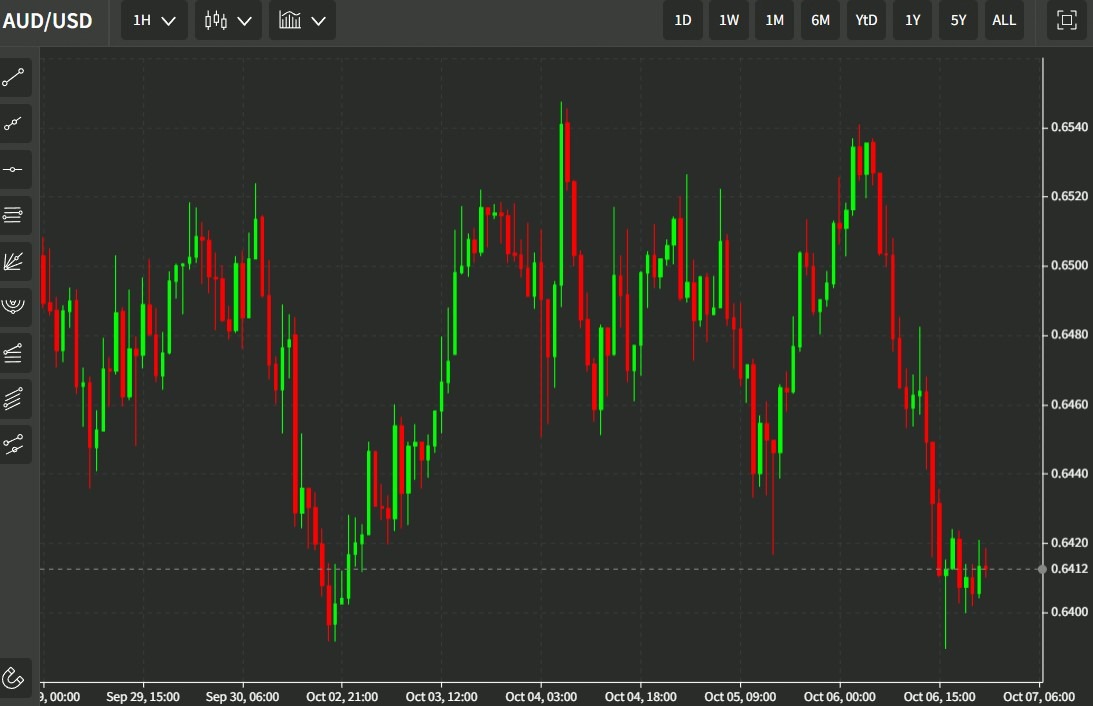Click the Oct 05, 09:00 time label

pos(740,696)
